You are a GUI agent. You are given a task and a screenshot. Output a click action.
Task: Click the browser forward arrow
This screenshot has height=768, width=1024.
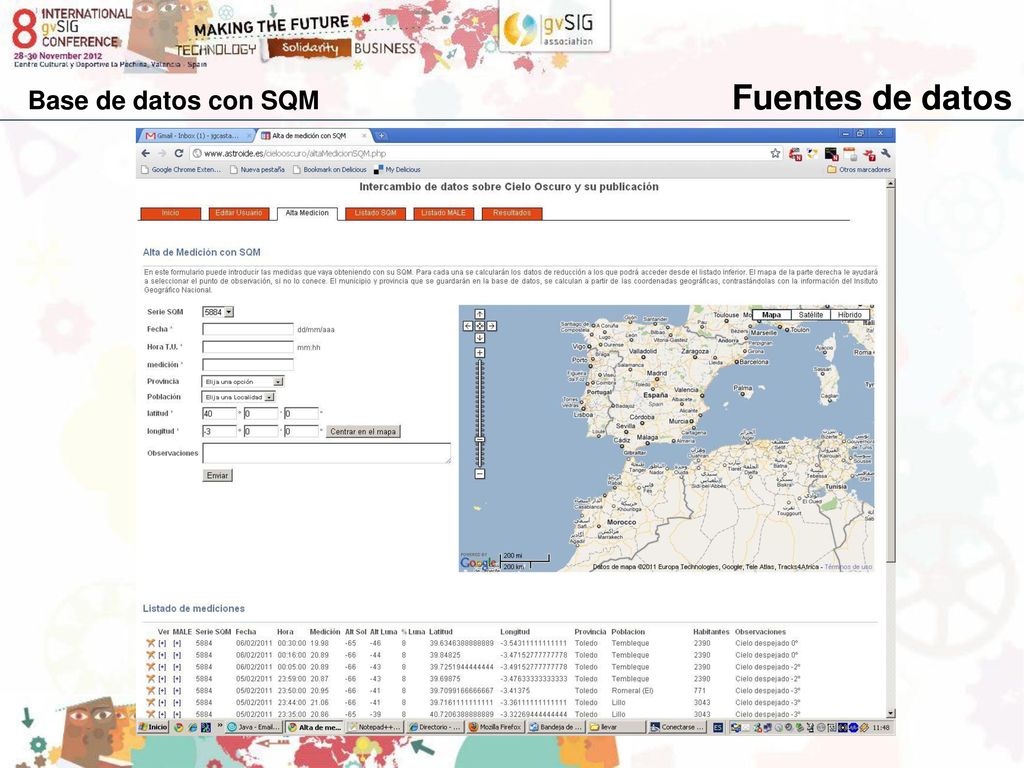(x=162, y=153)
